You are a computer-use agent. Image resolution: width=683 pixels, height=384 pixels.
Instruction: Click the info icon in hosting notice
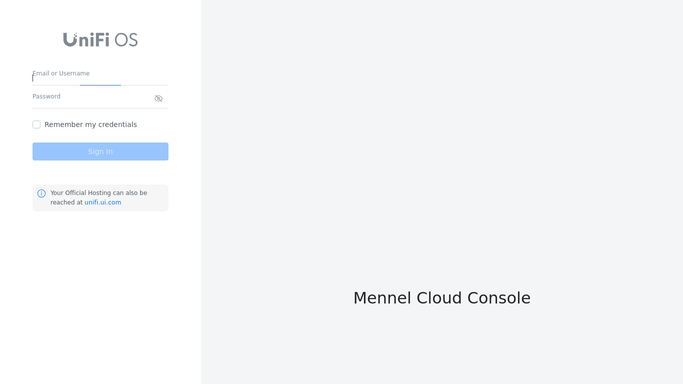tap(41, 193)
